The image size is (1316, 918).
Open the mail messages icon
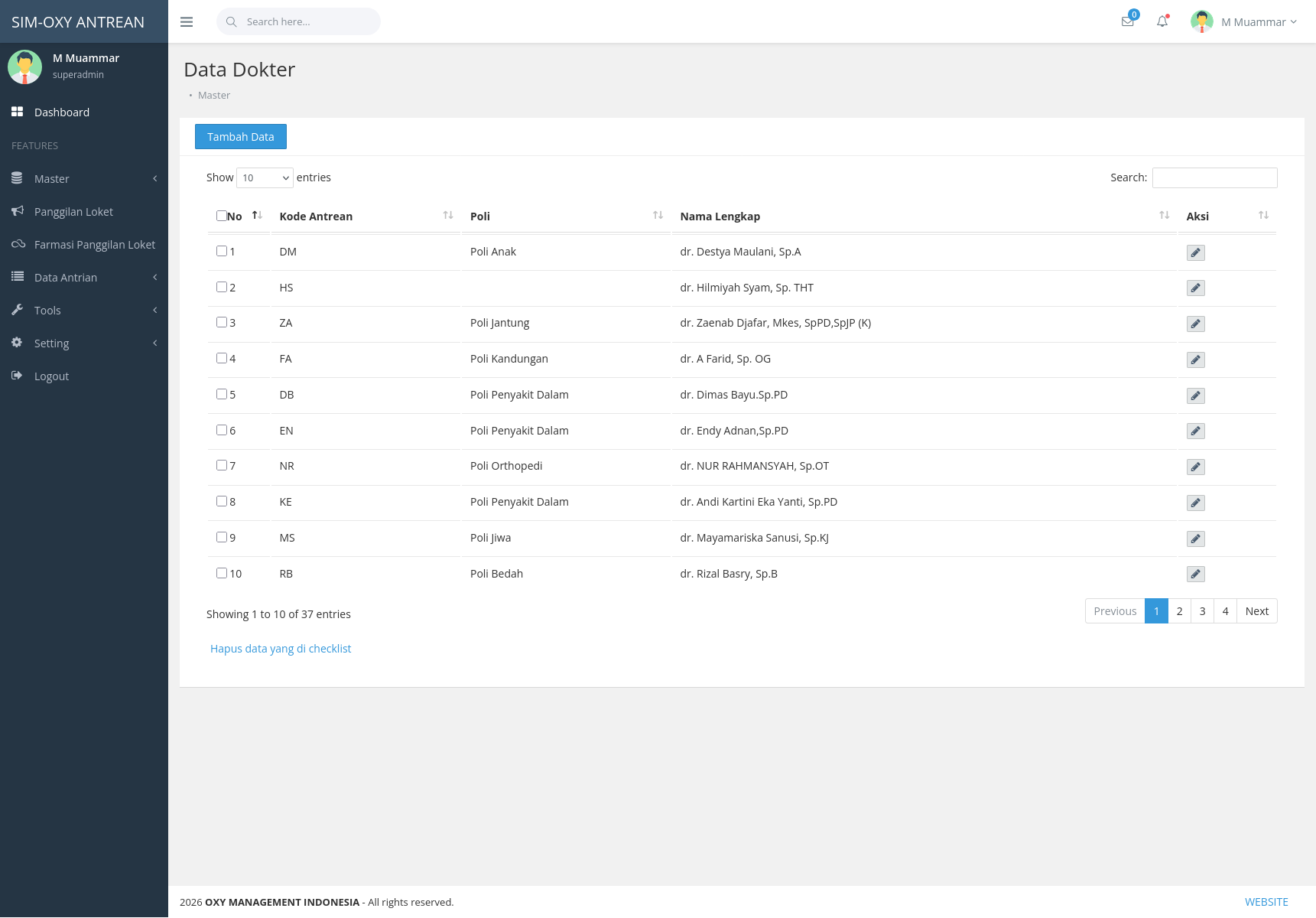click(1128, 21)
